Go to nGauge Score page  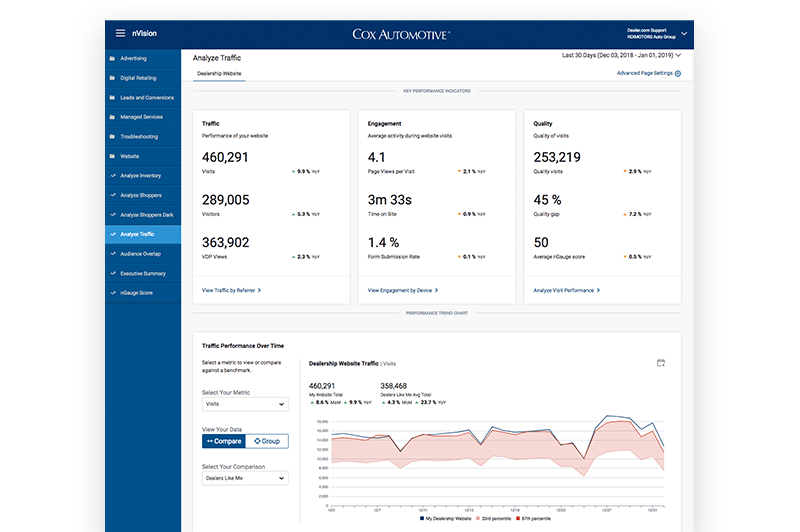click(143, 293)
